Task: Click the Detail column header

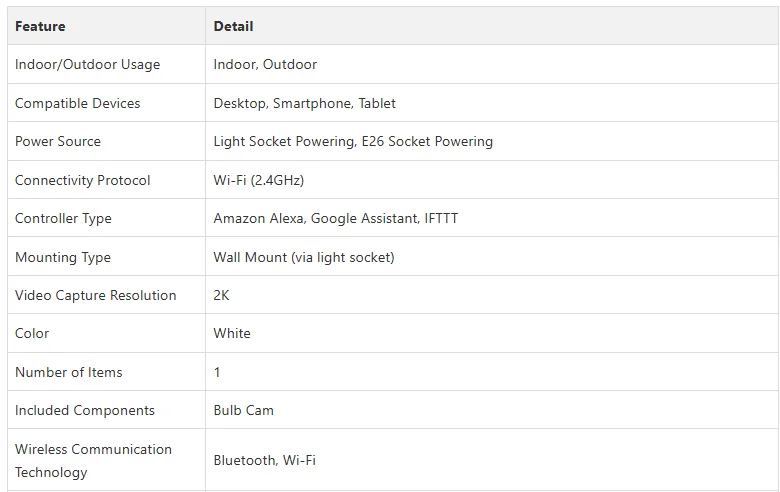Action: tap(233, 26)
